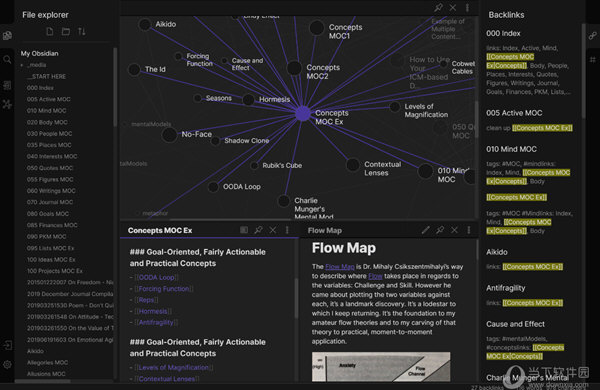
Task: Open Allegories MOC file
Action: pyautogui.click(x=47, y=362)
